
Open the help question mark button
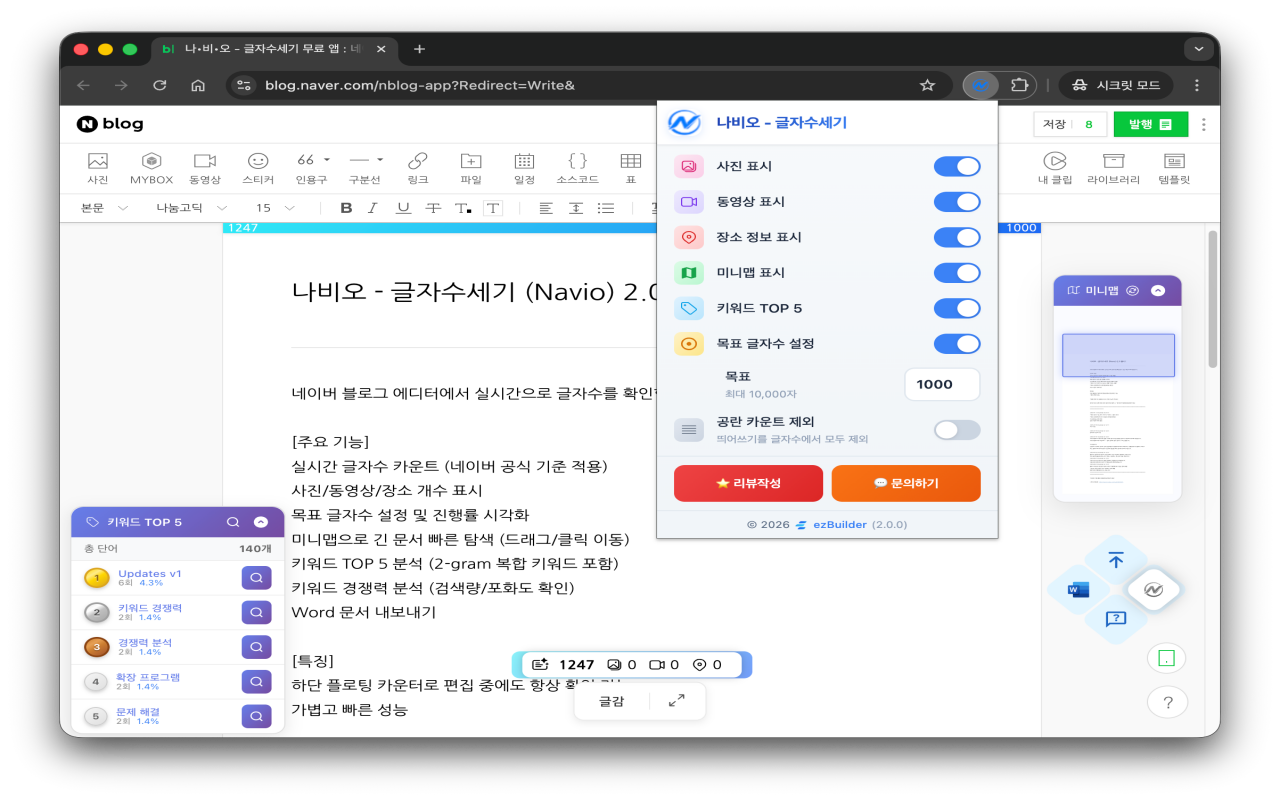coord(1167,703)
